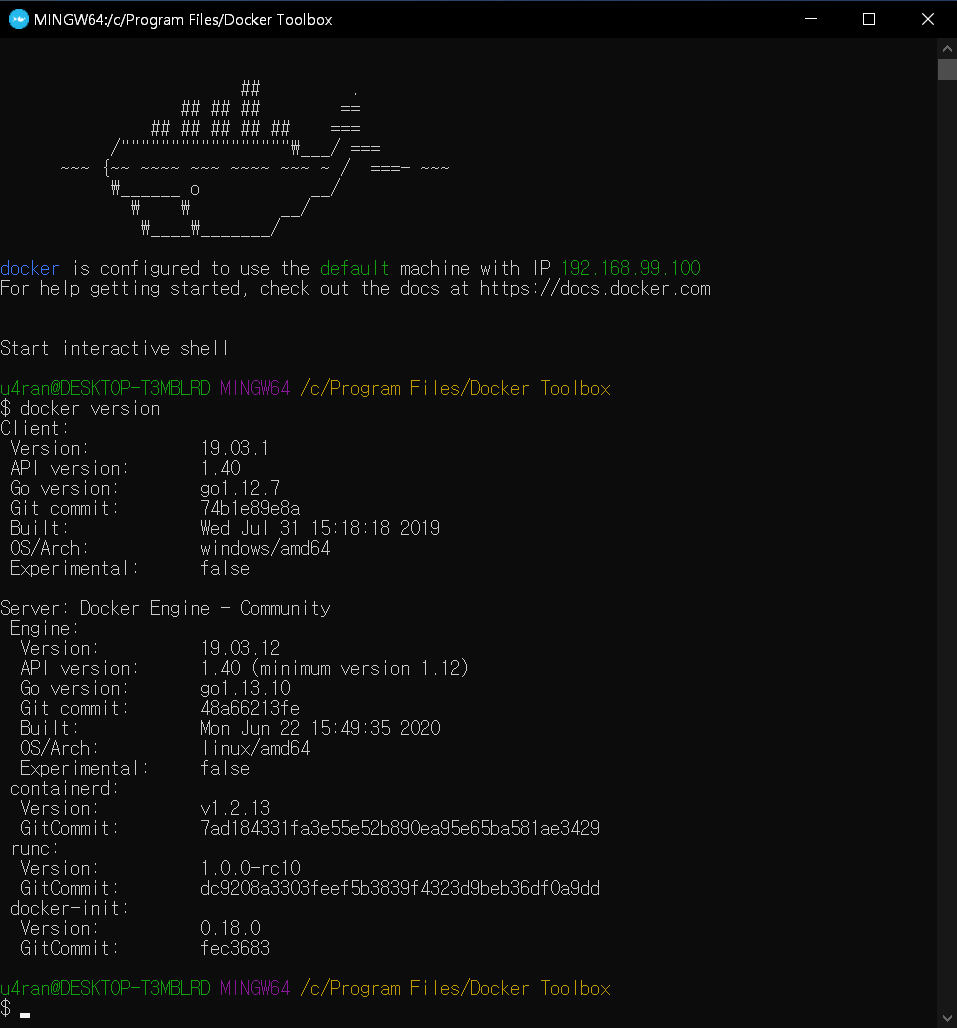957x1028 pixels.
Task: Click server engine version 19.03.12
Action: (x=240, y=648)
